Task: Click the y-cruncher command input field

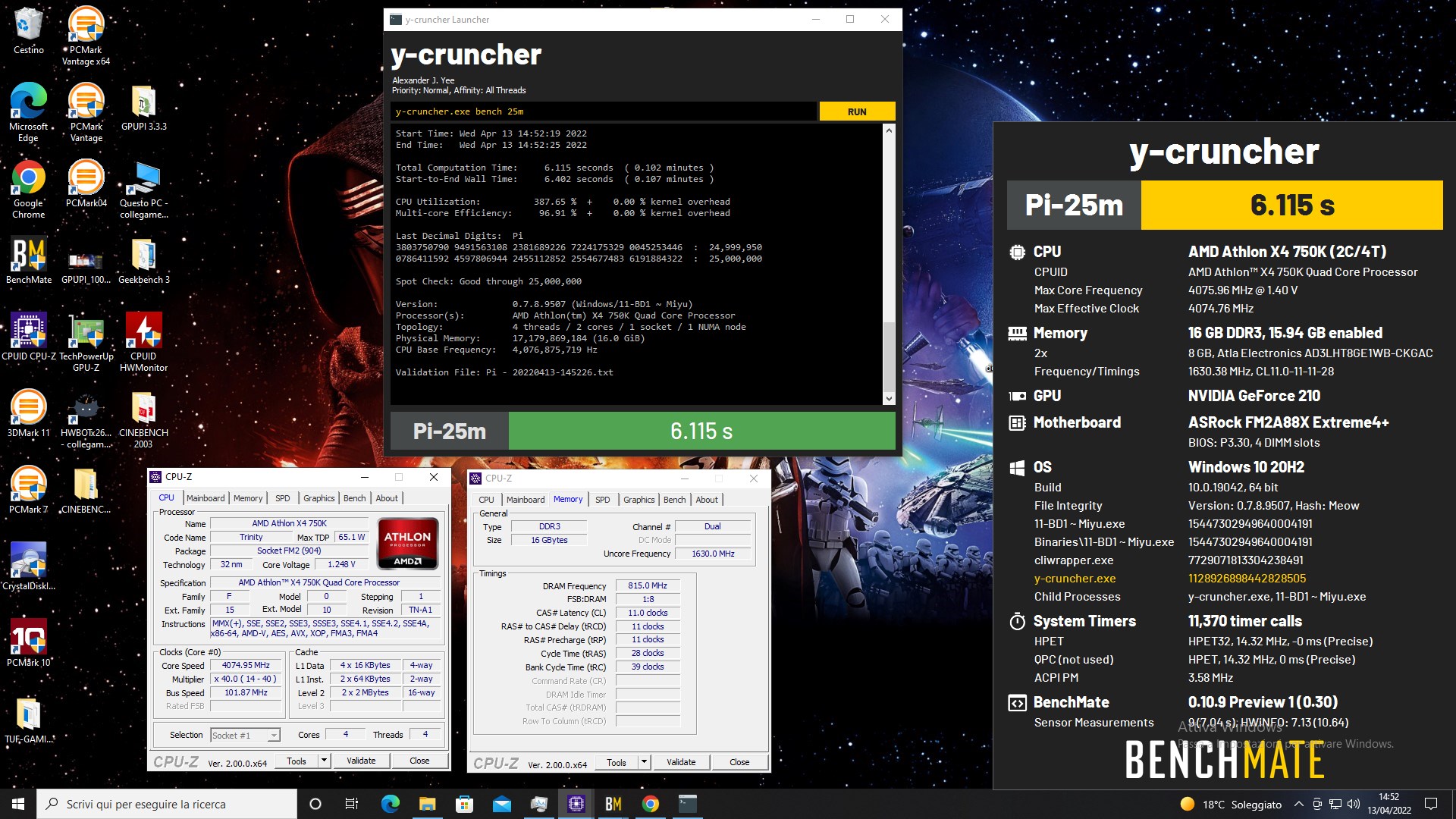Action: 604,111
